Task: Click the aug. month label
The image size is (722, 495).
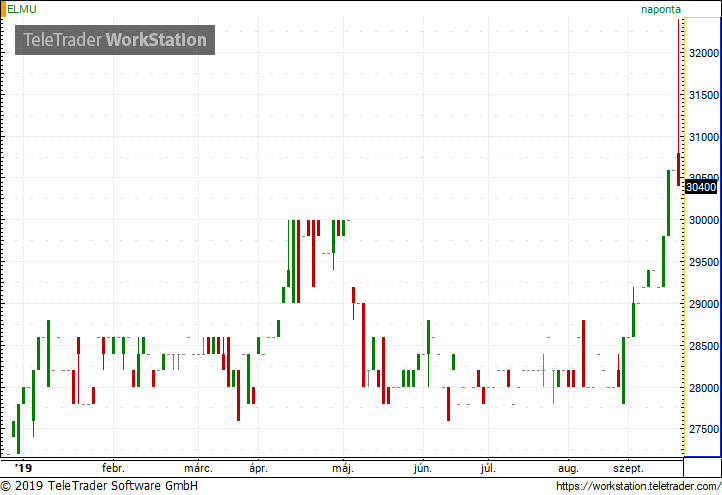Action: (x=568, y=469)
